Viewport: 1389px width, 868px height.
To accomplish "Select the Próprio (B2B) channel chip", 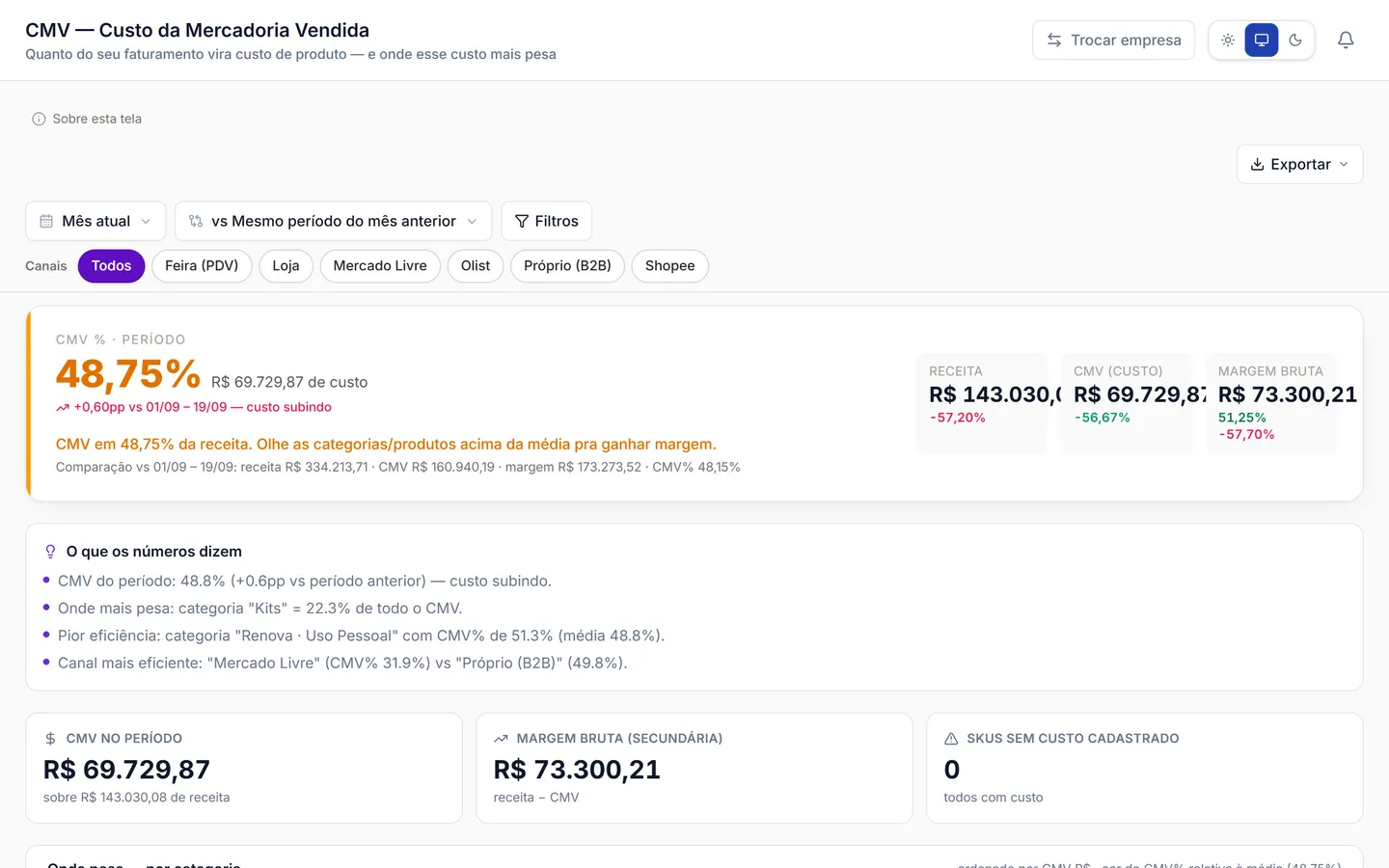I will 567,266.
